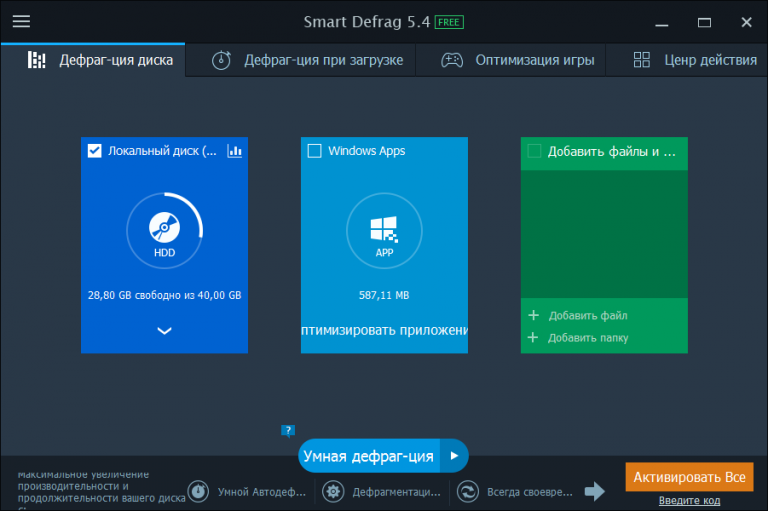Click the Дефрагментация gear icon

334,491
